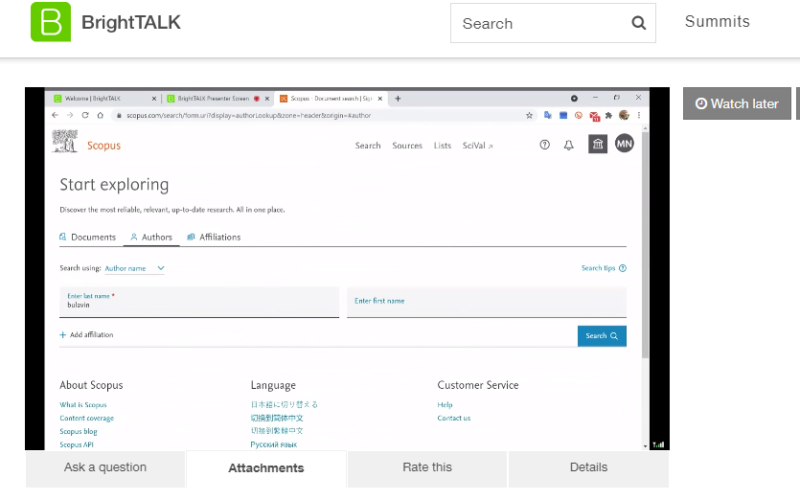Image resolution: width=800 pixels, height=500 pixels.
Task: Click the browser bookmark star icon
Action: click(530, 115)
